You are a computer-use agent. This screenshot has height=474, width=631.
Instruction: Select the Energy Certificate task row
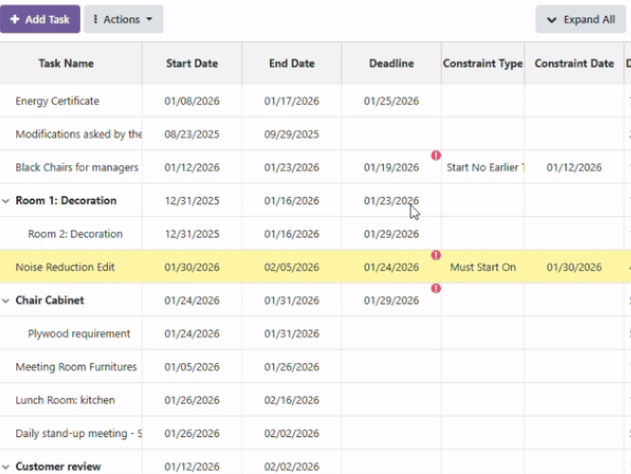pyautogui.click(x=57, y=101)
